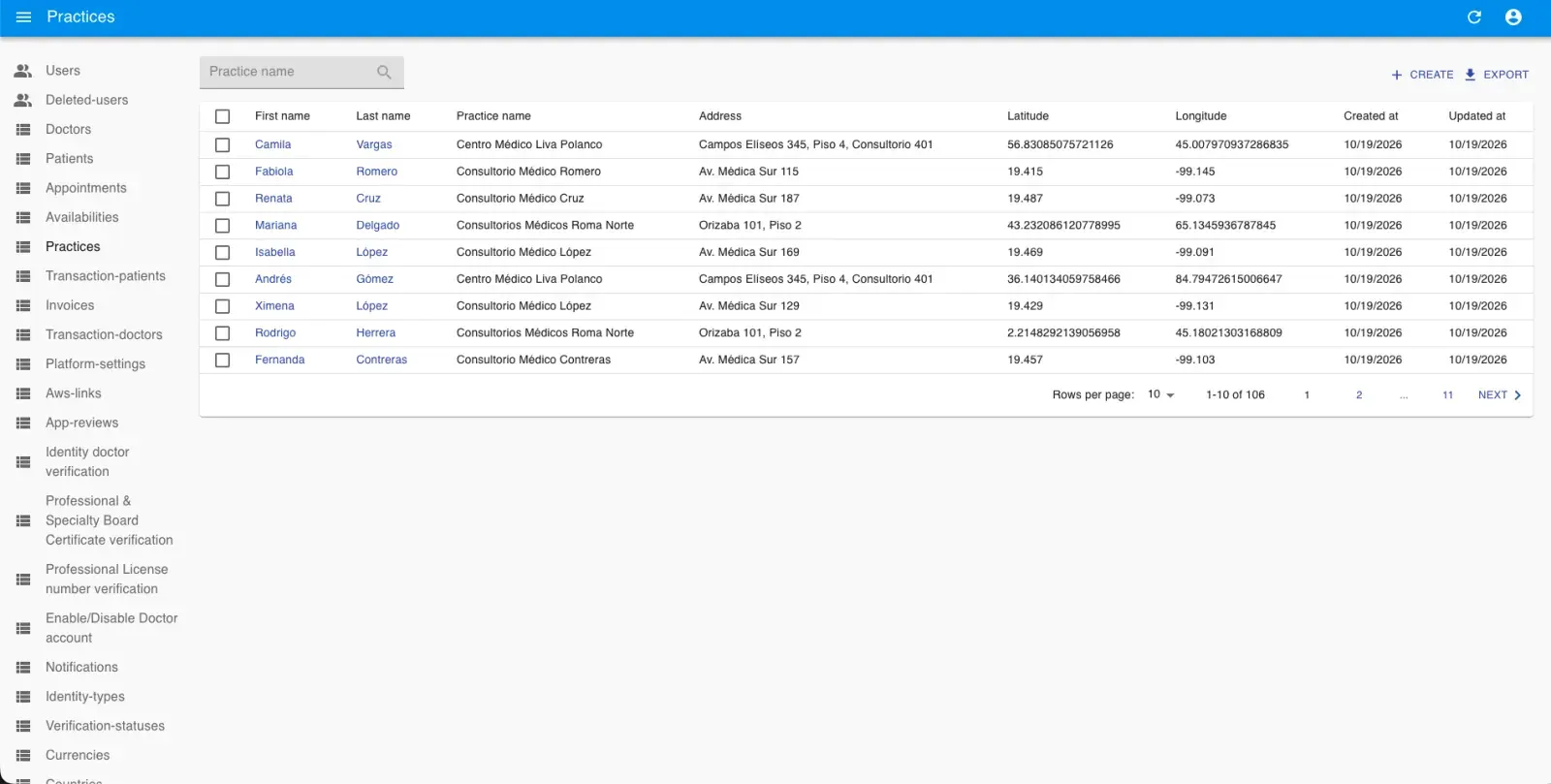Click the Aws-links list icon
The height and width of the screenshot is (784, 1551).
click(23, 393)
